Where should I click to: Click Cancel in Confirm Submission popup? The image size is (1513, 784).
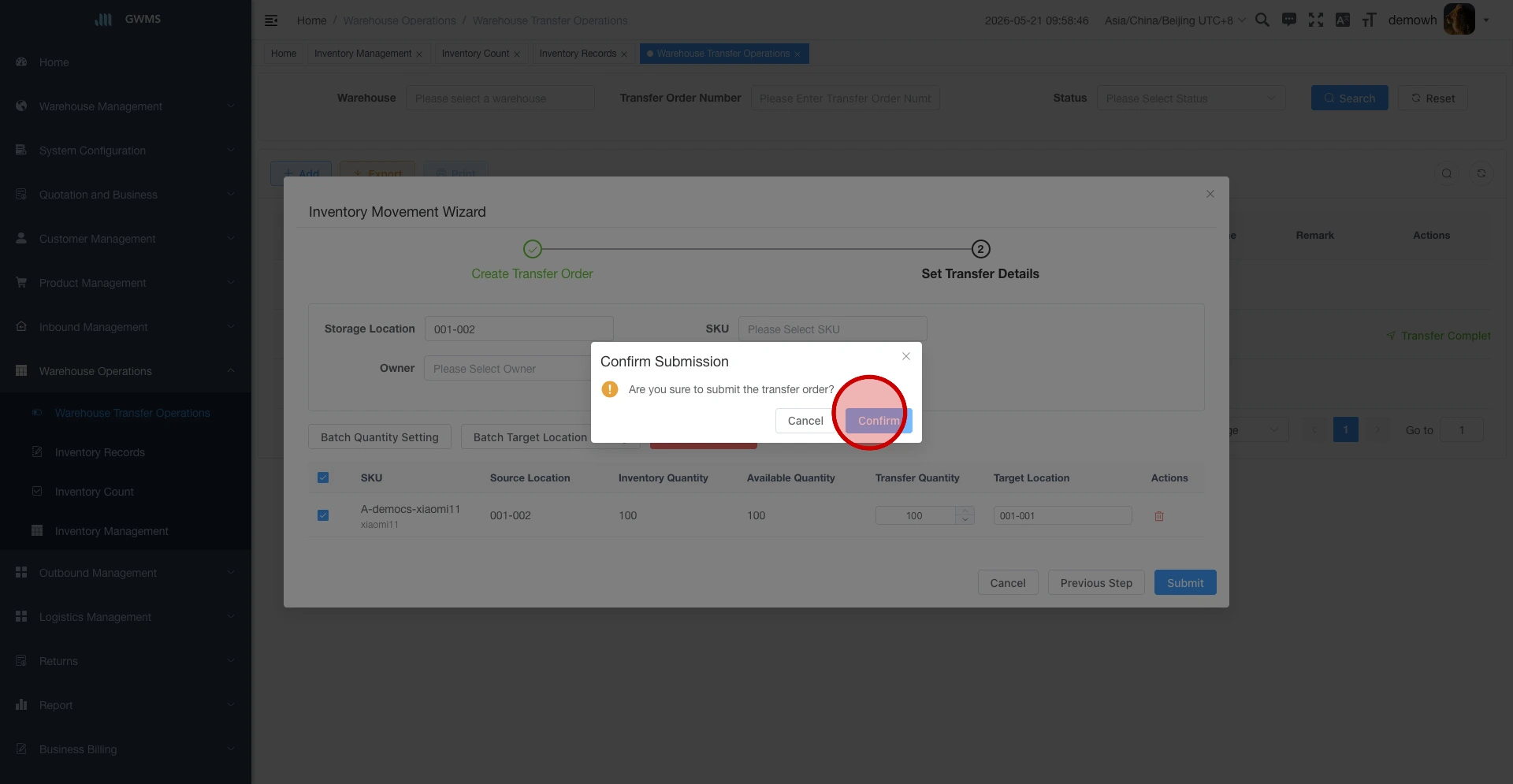click(x=805, y=421)
